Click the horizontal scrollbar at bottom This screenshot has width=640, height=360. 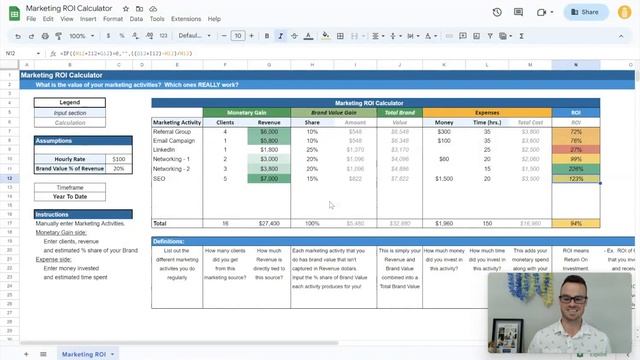[x=180, y=343]
